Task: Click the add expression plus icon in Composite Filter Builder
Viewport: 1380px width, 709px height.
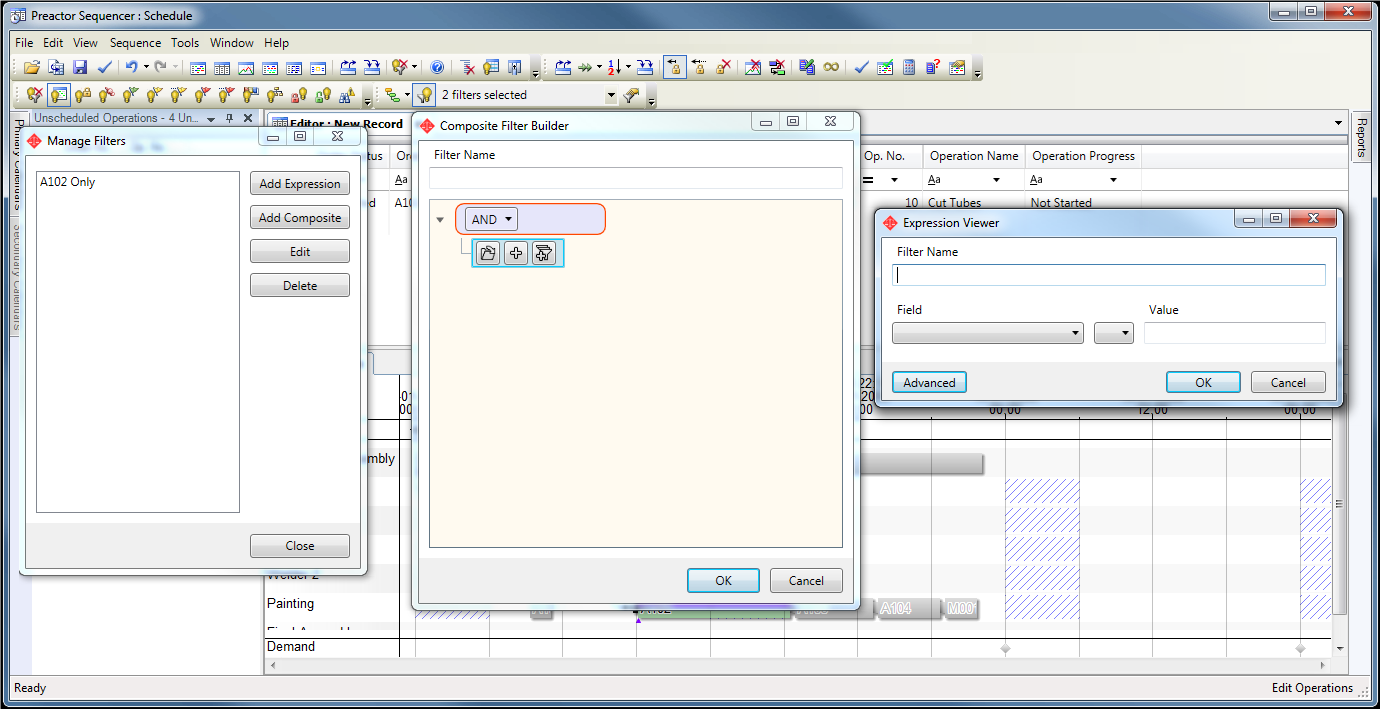Action: [515, 253]
